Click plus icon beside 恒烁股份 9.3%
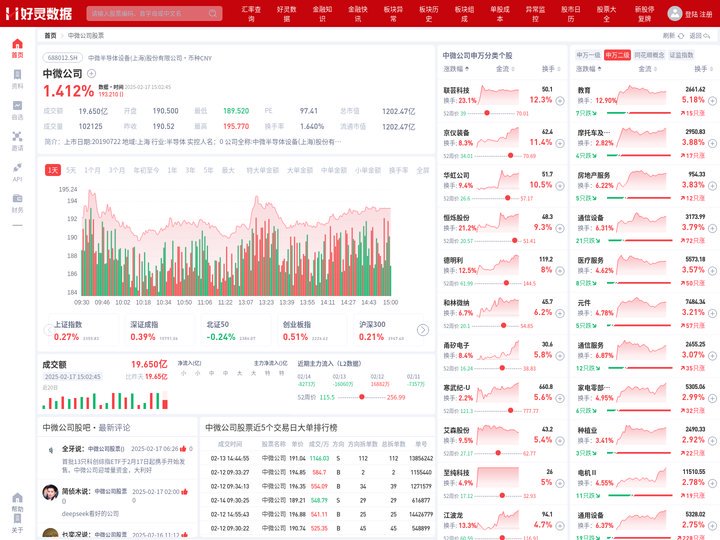This screenshot has height=540, width=720. (x=560, y=228)
